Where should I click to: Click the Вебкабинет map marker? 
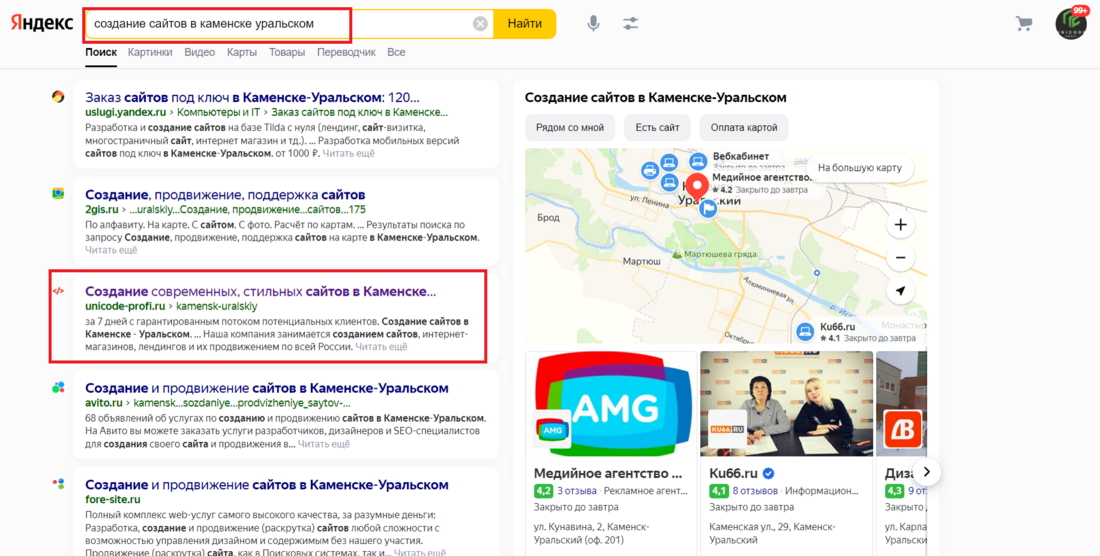click(698, 161)
